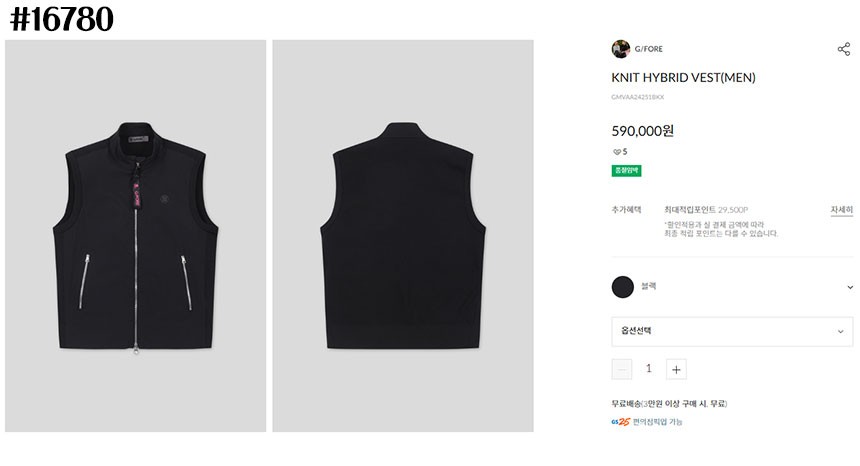View the front vest product image
The image size is (860, 466).
(x=136, y=236)
